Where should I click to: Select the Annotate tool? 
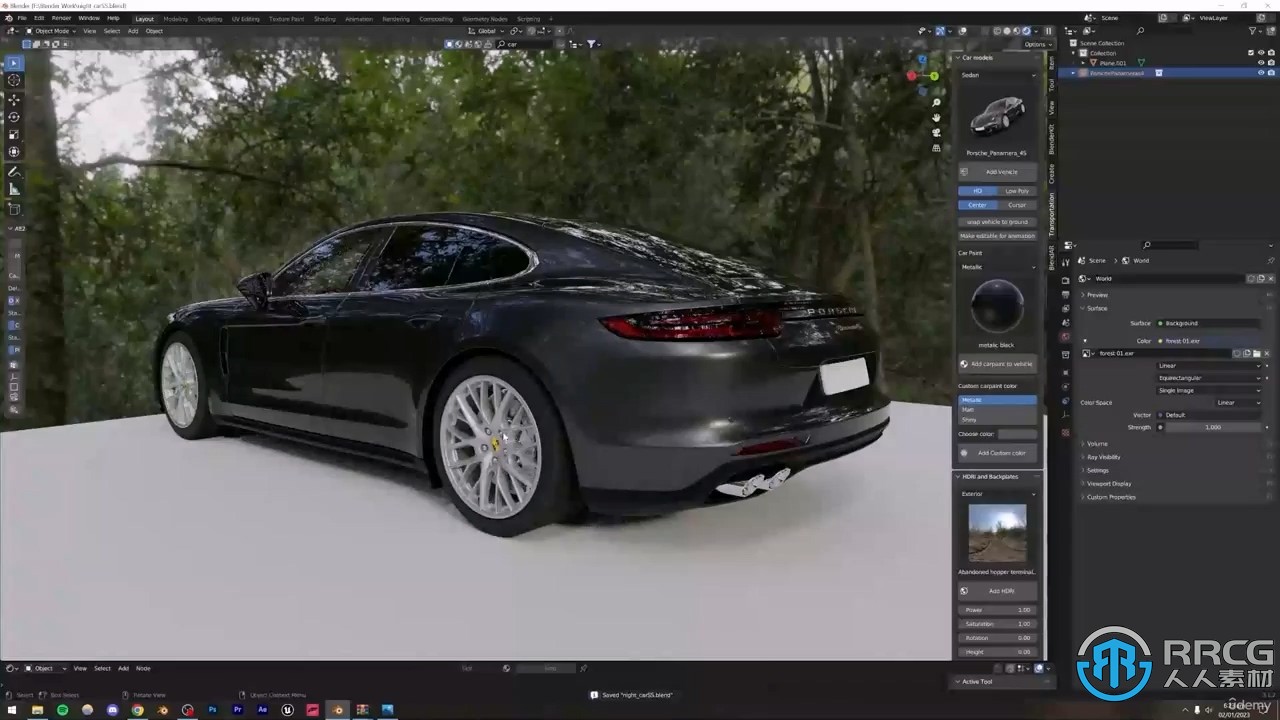(14, 172)
